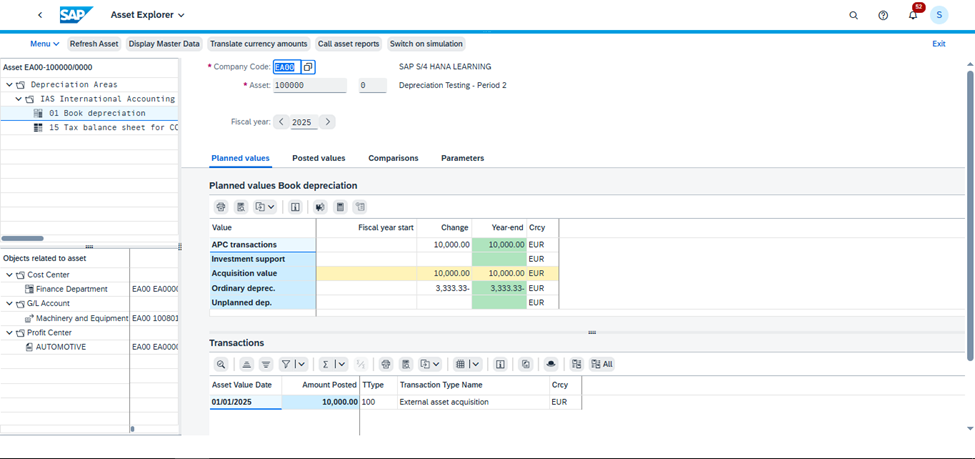Open the Menu dropdown

tap(45, 44)
